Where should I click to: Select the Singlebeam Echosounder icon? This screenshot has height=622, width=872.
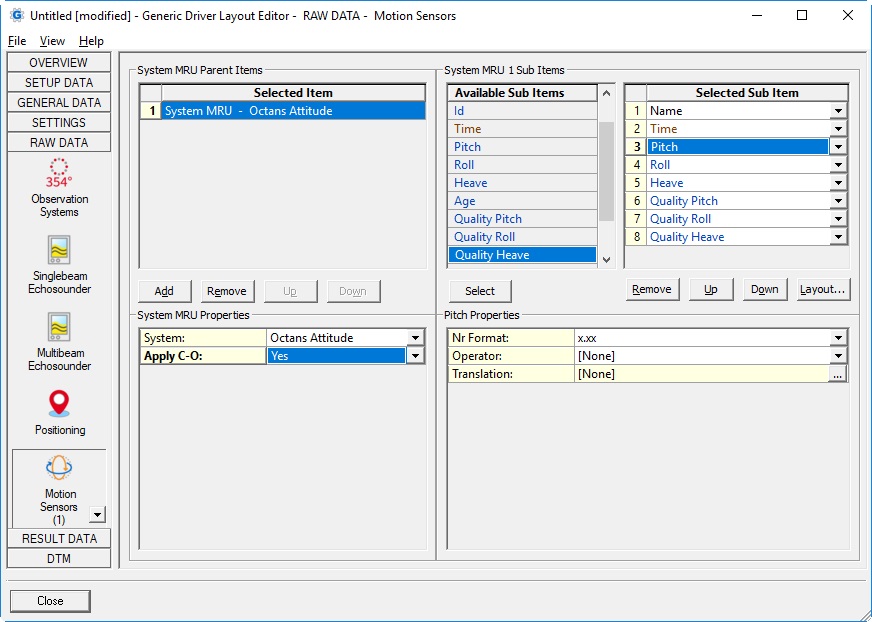(59, 250)
